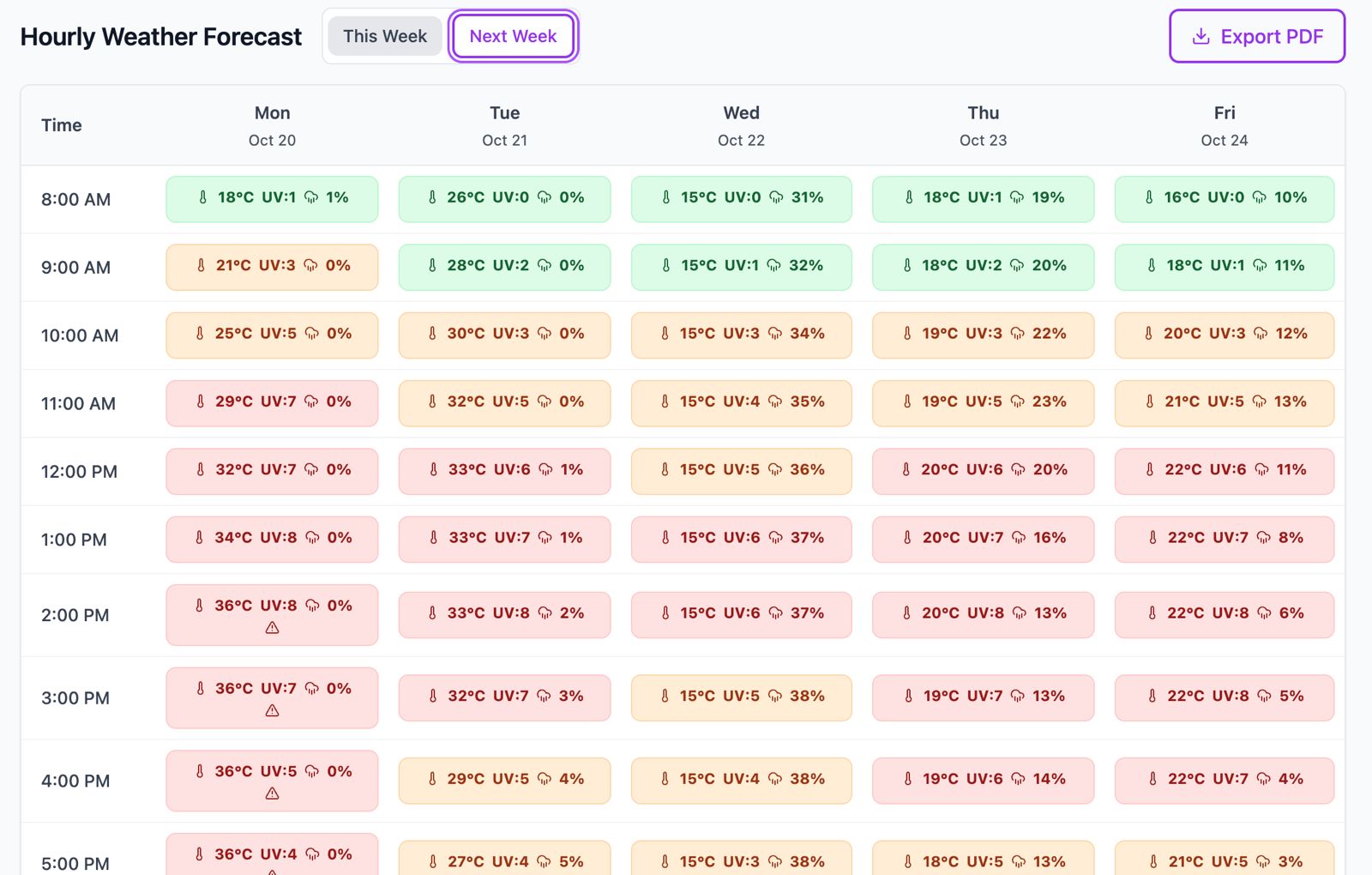Image resolution: width=1372 pixels, height=875 pixels.
Task: Switch to the This Week view
Action: pyautogui.click(x=384, y=36)
